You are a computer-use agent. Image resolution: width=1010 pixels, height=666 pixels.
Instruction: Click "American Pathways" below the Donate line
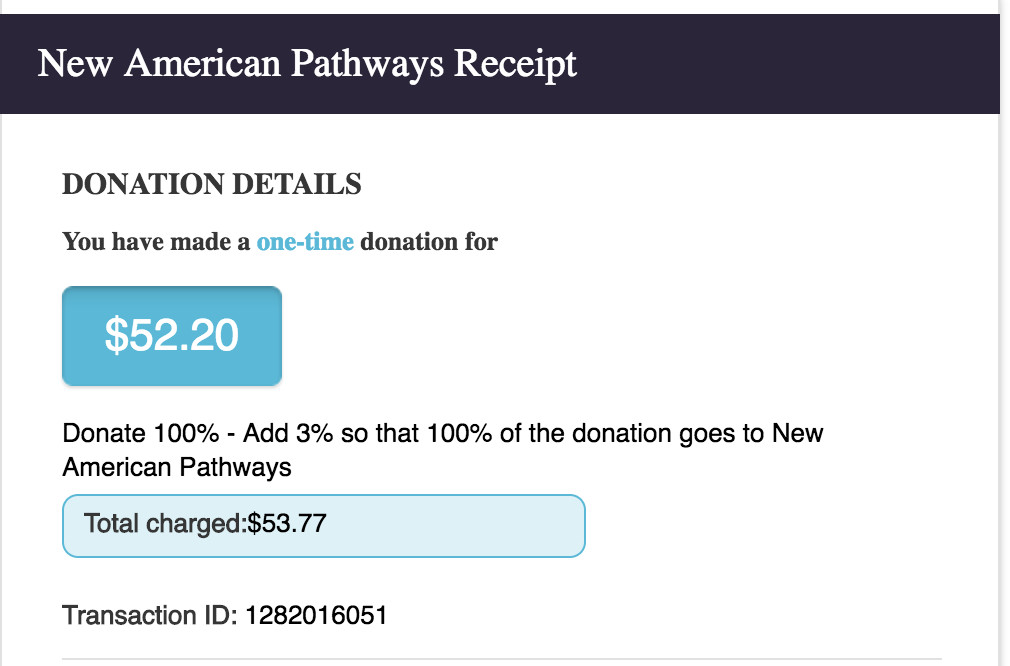click(177, 467)
